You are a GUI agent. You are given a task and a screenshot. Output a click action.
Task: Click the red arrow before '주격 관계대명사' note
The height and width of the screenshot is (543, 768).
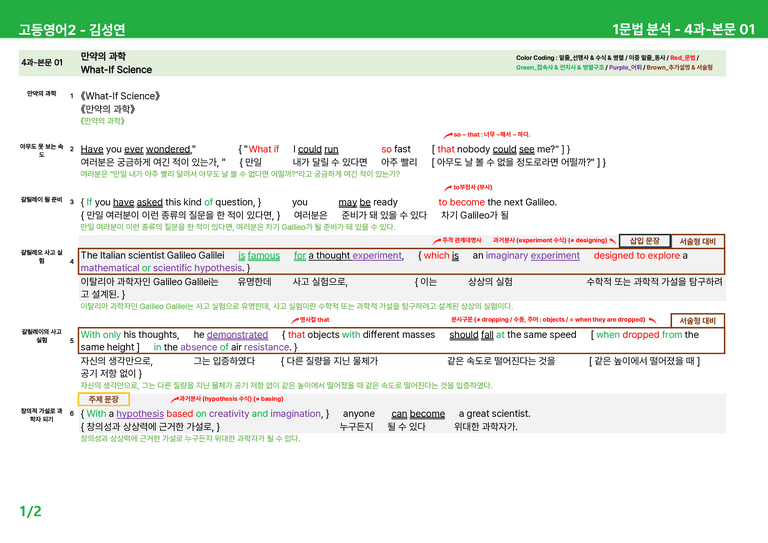tap(437, 241)
